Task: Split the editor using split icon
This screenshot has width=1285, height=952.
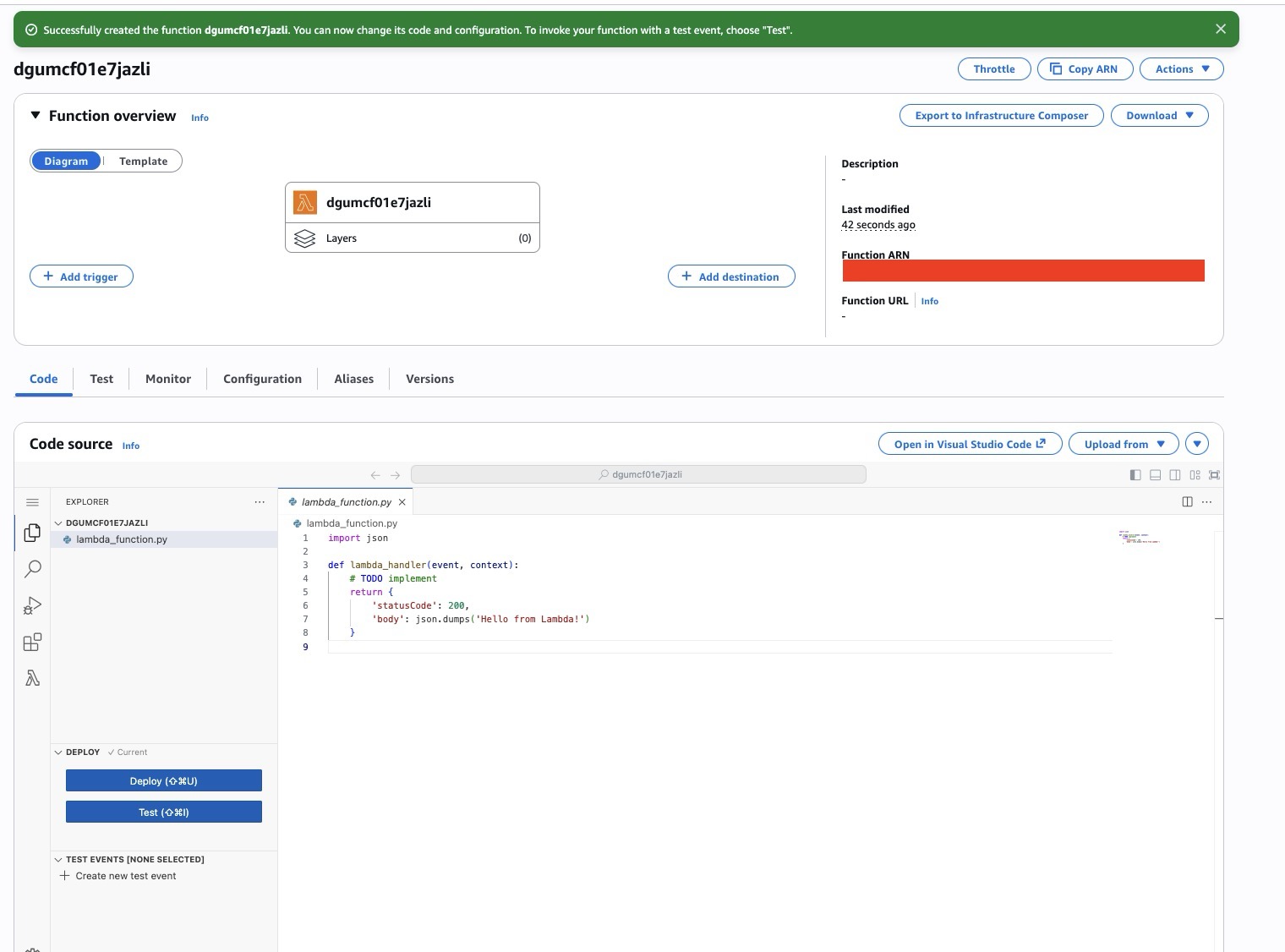Action: click(x=1187, y=502)
